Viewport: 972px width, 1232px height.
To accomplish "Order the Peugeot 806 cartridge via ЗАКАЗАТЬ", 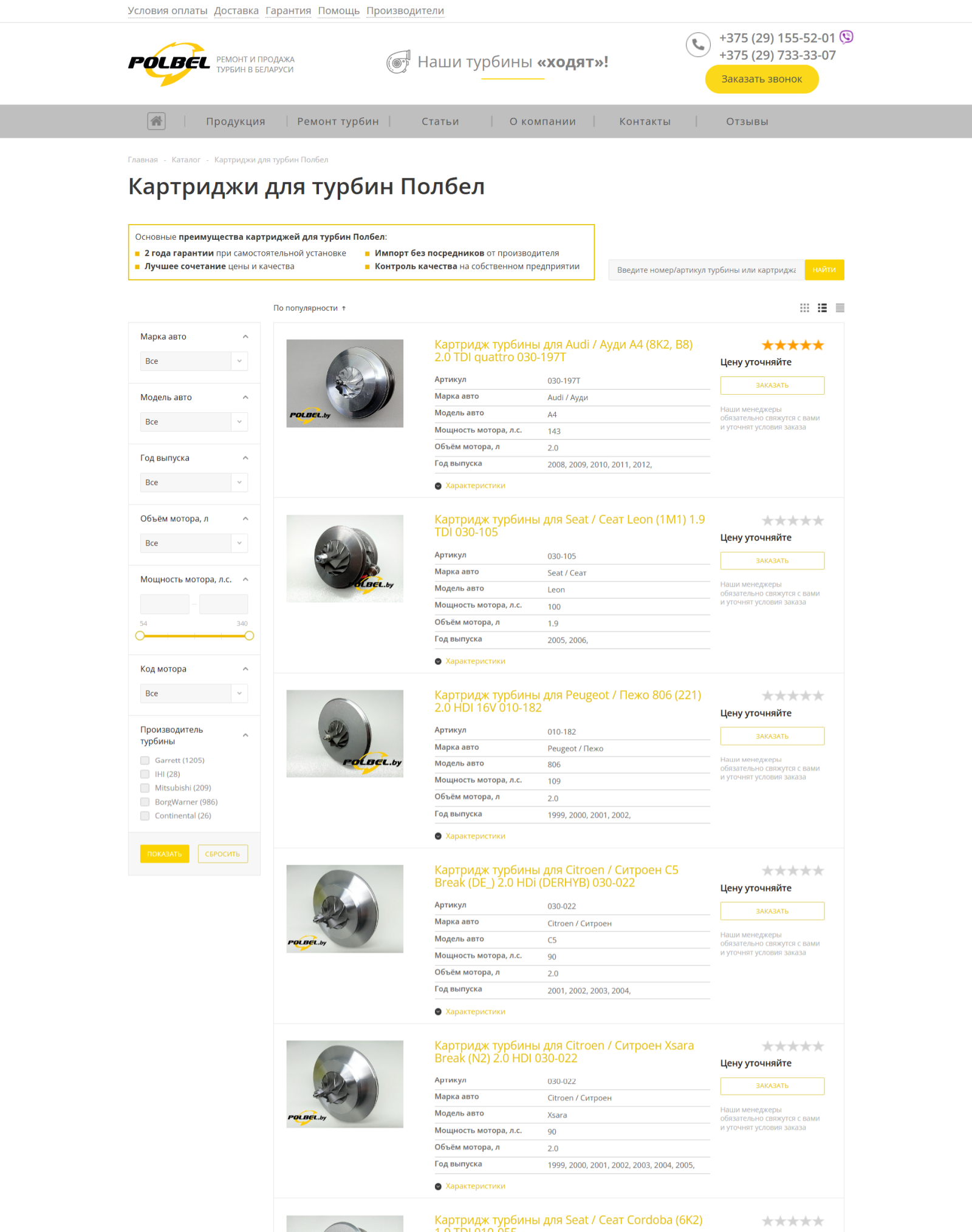I will (772, 736).
